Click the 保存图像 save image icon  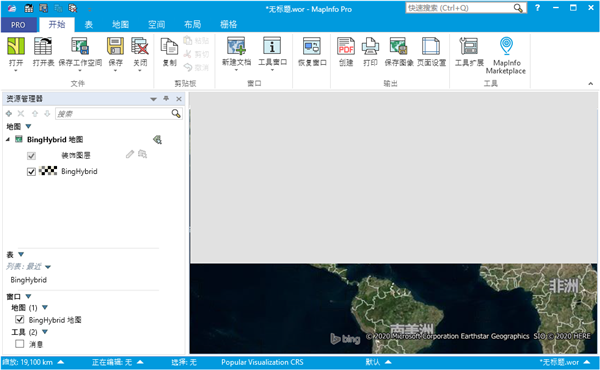[x=398, y=46]
